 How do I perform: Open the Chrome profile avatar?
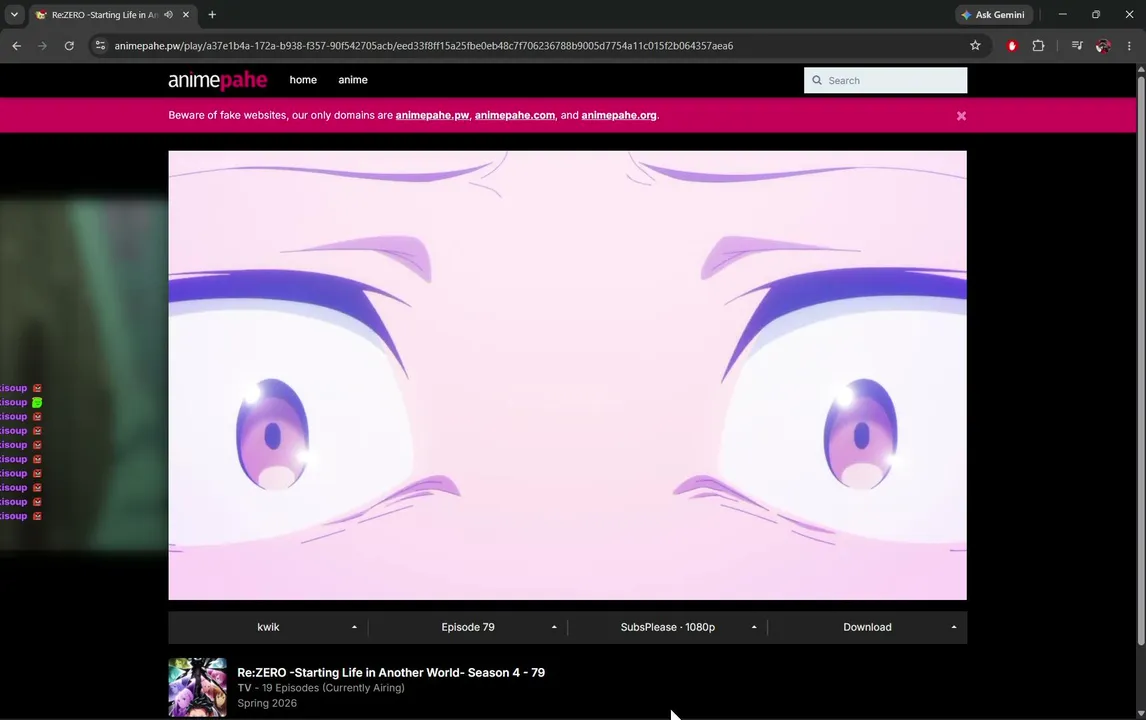[1103, 45]
